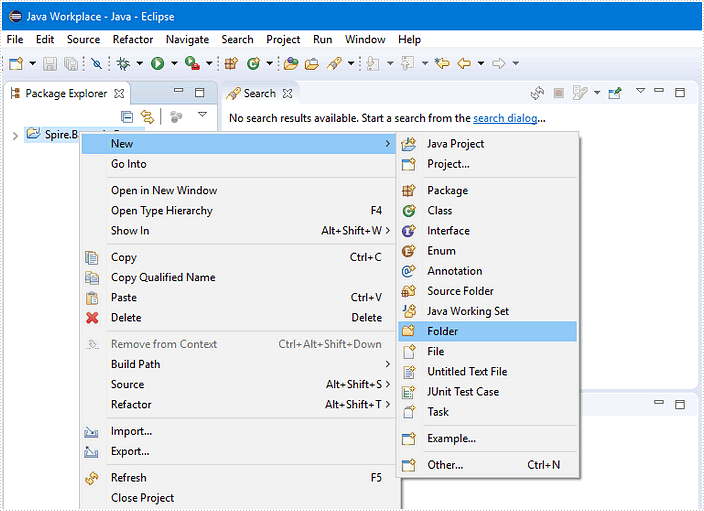Click the New Java Class toolbar icon
This screenshot has width=704, height=511.
(253, 64)
